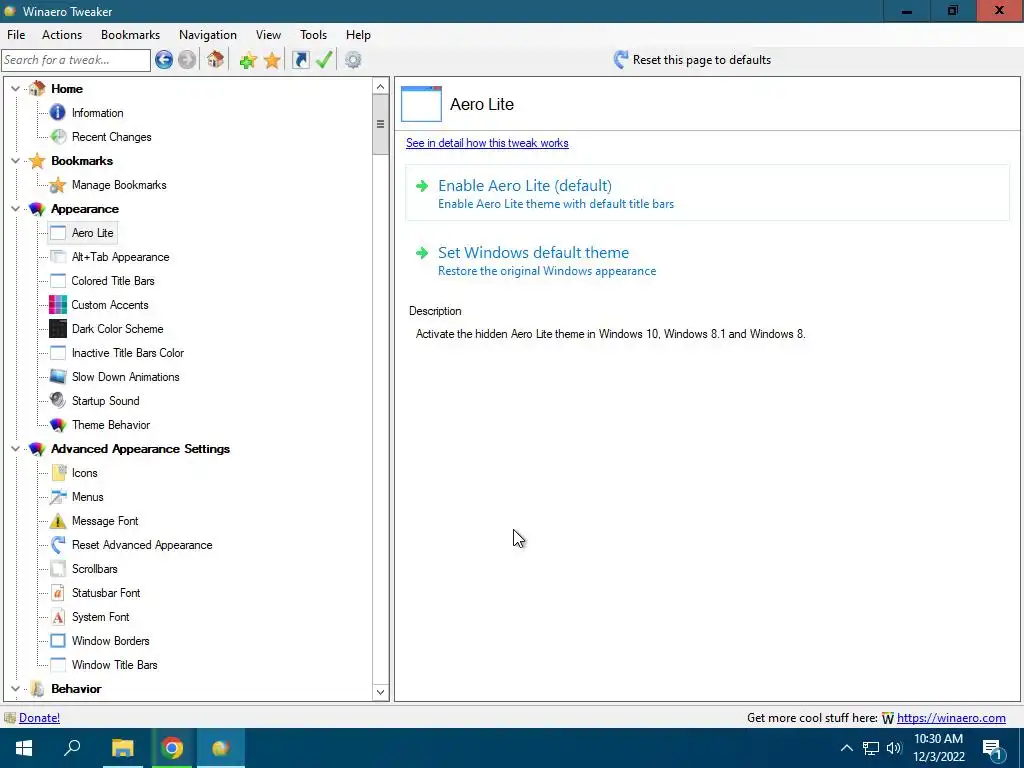The image size is (1024, 768).
Task: Open the View menu
Action: (x=268, y=35)
